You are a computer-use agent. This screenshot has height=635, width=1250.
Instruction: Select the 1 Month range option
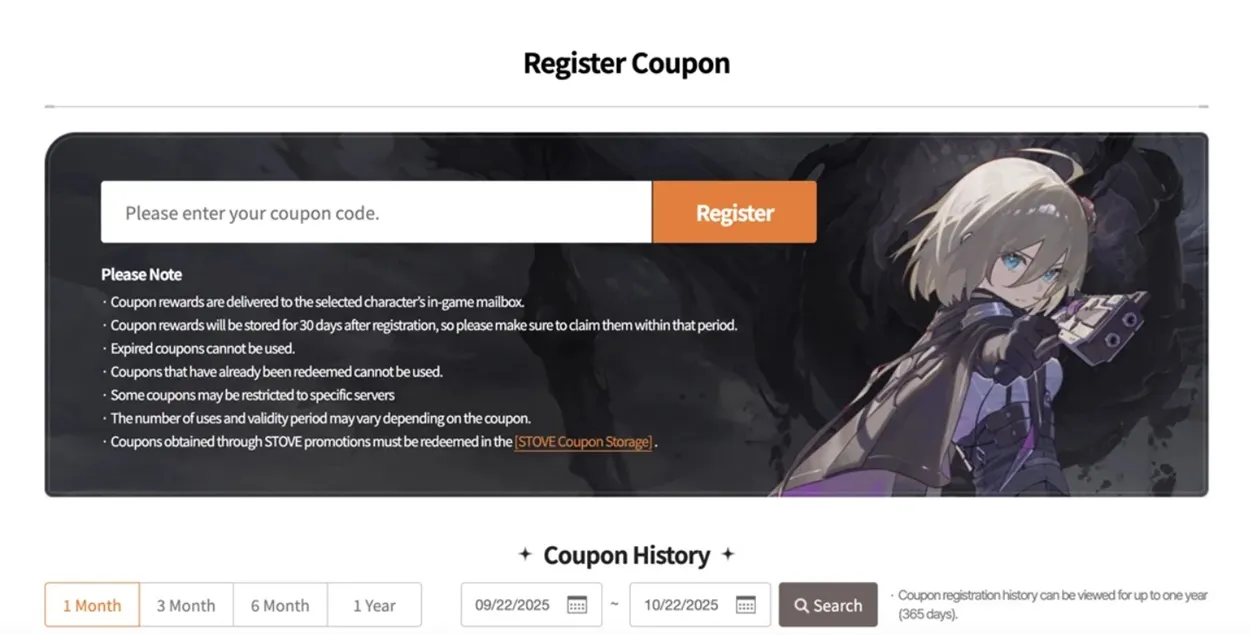[92, 605]
